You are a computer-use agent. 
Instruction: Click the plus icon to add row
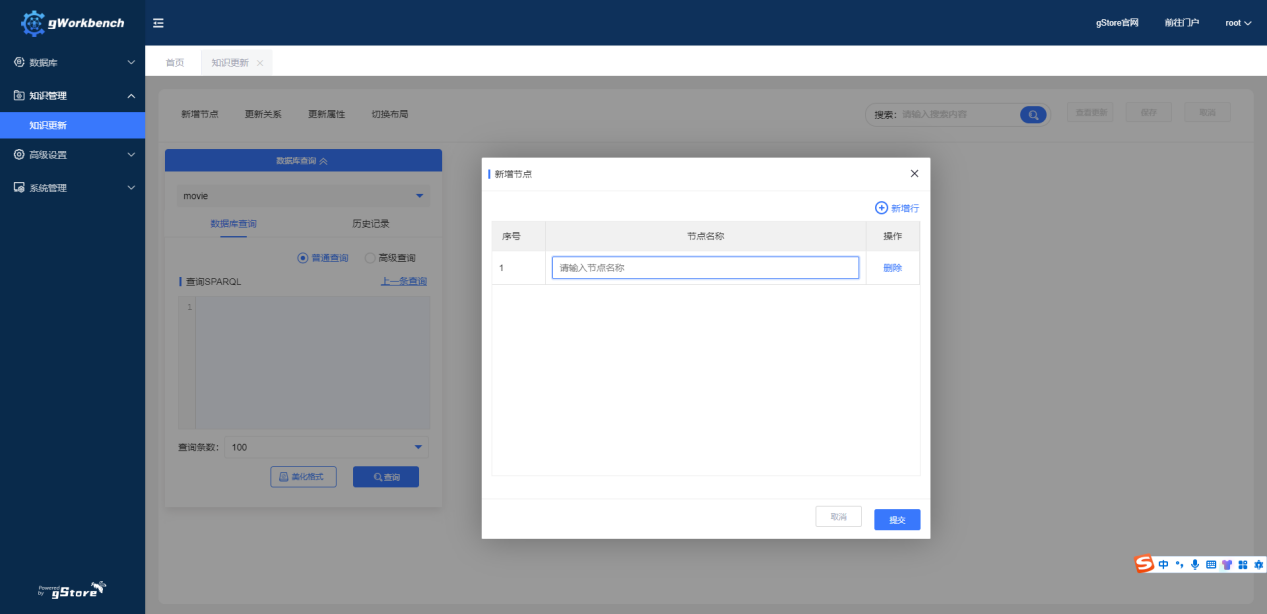pos(881,208)
